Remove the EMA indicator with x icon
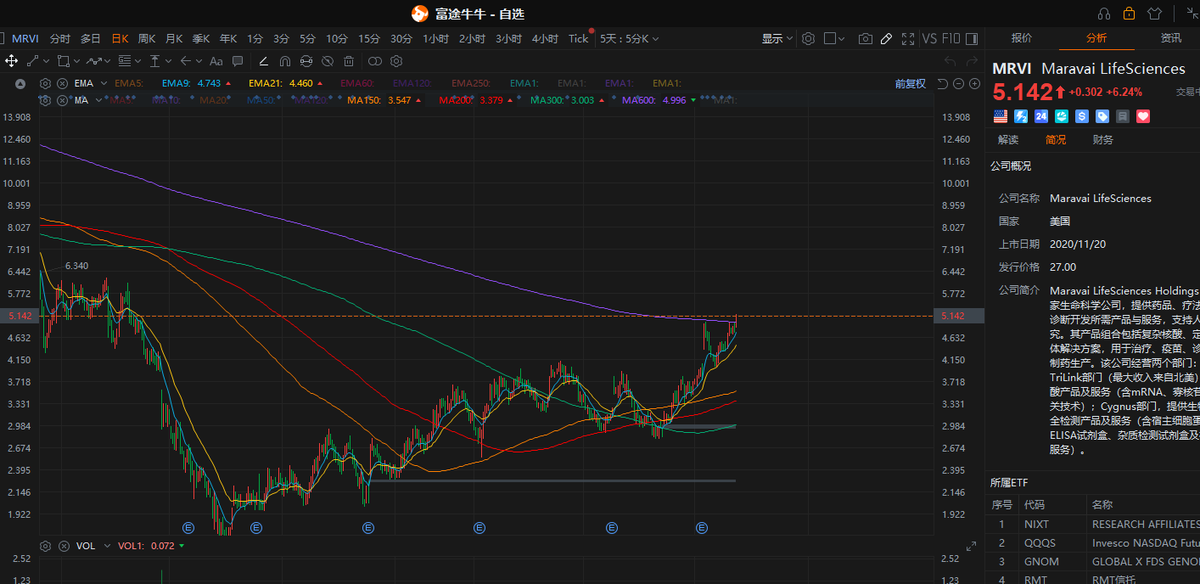 click(x=62, y=83)
